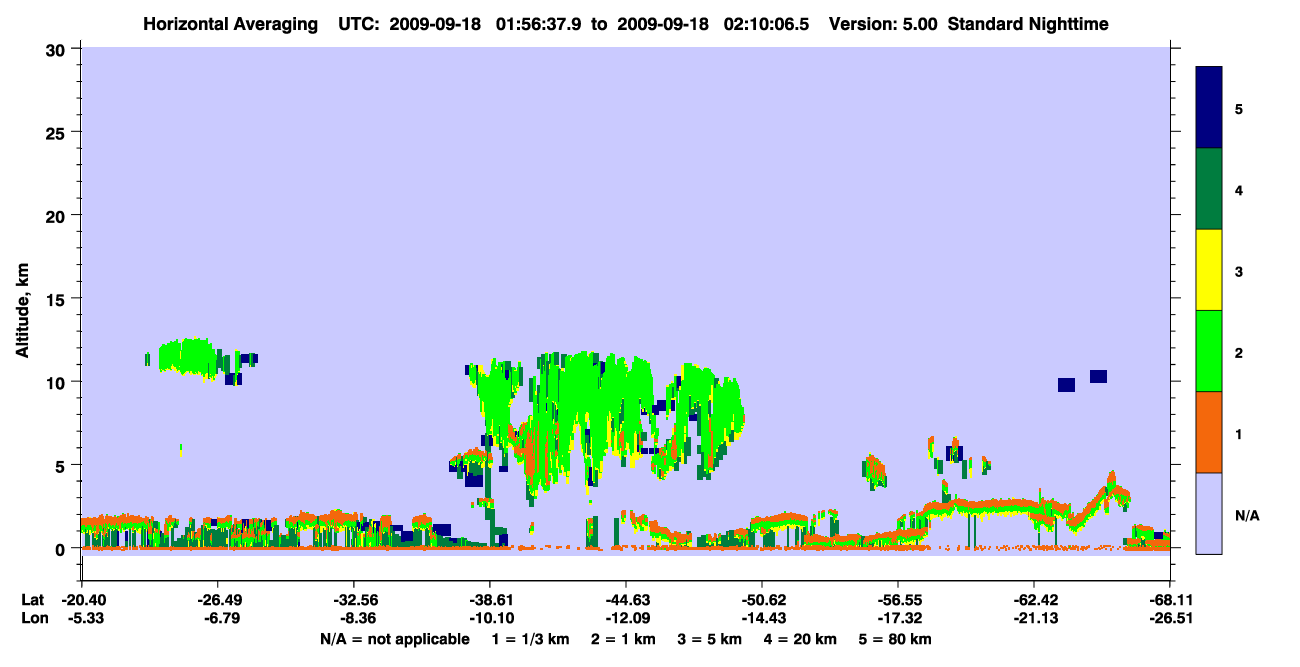Click latitude value -56.55
Screen dimensions: 1300x667
(897, 600)
